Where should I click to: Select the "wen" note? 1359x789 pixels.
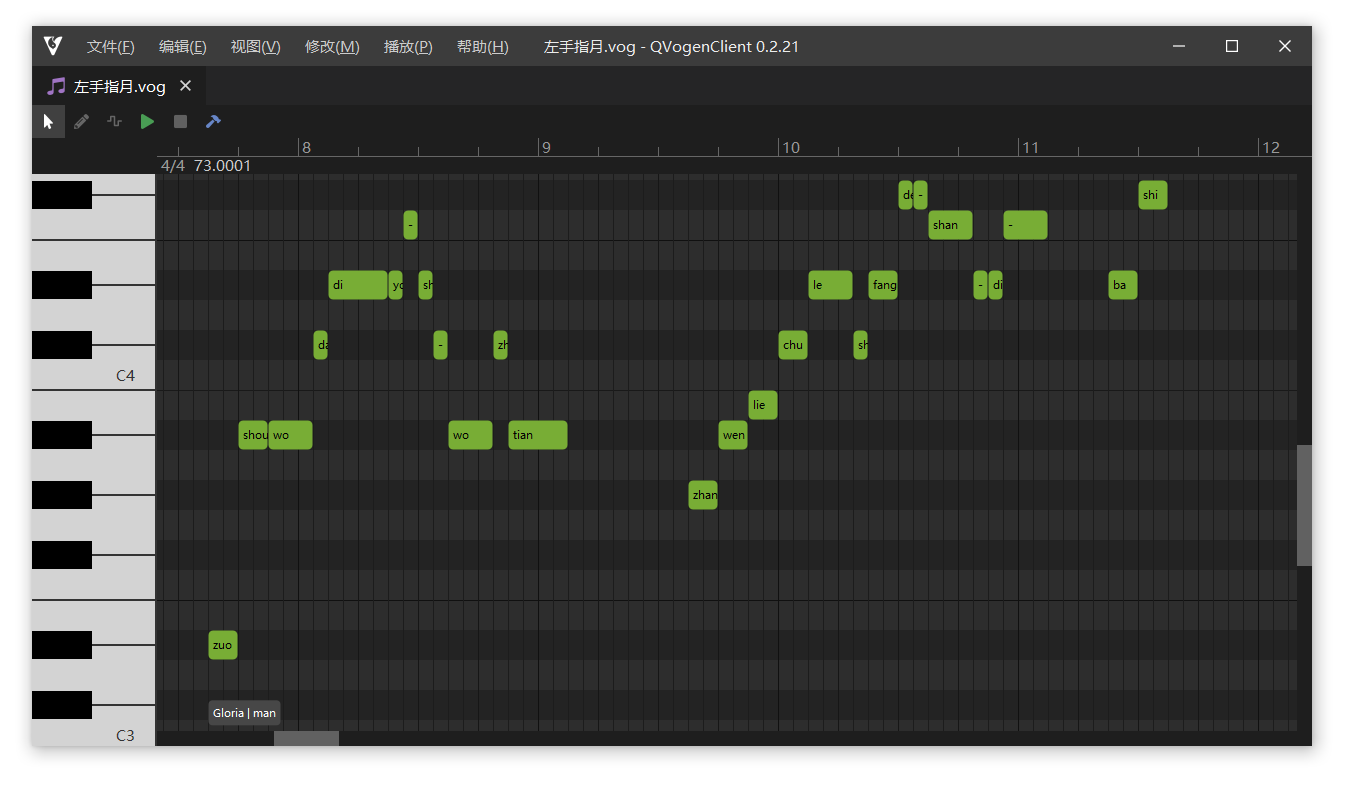coord(733,435)
